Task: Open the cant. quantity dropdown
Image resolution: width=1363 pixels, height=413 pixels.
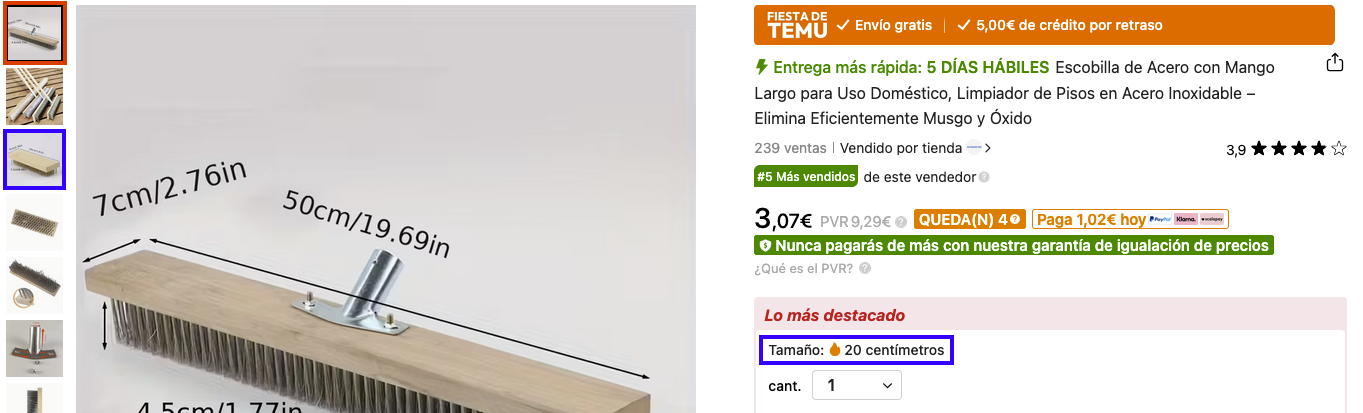Action: [x=857, y=385]
